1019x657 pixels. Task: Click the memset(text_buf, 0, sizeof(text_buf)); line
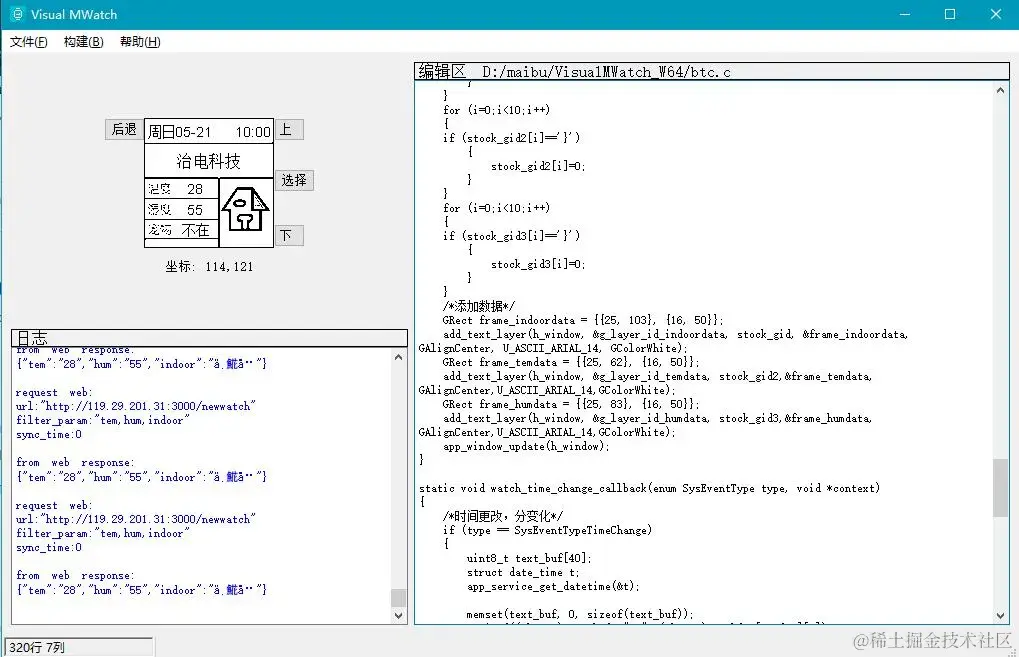pyautogui.click(x=580, y=614)
